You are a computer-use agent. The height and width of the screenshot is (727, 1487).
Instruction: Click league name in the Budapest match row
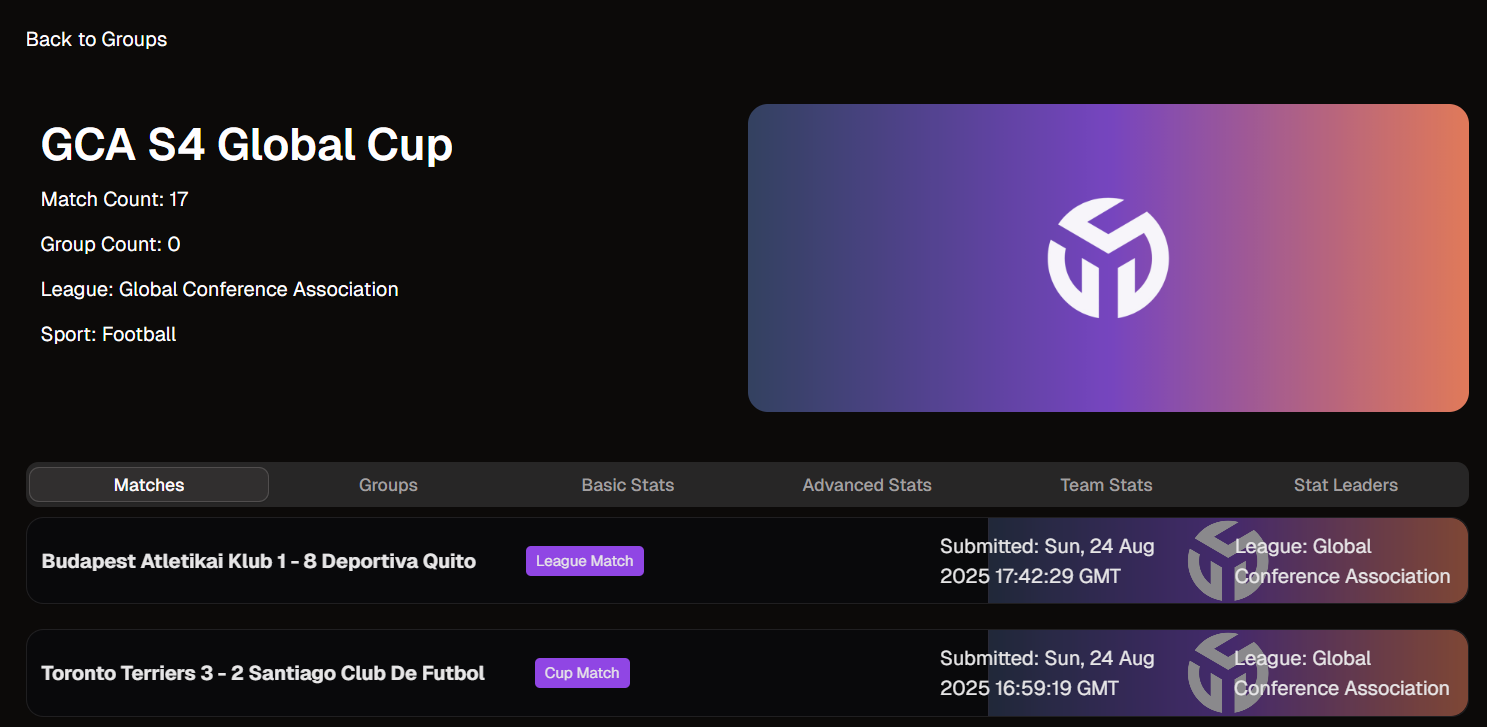(x=1342, y=561)
